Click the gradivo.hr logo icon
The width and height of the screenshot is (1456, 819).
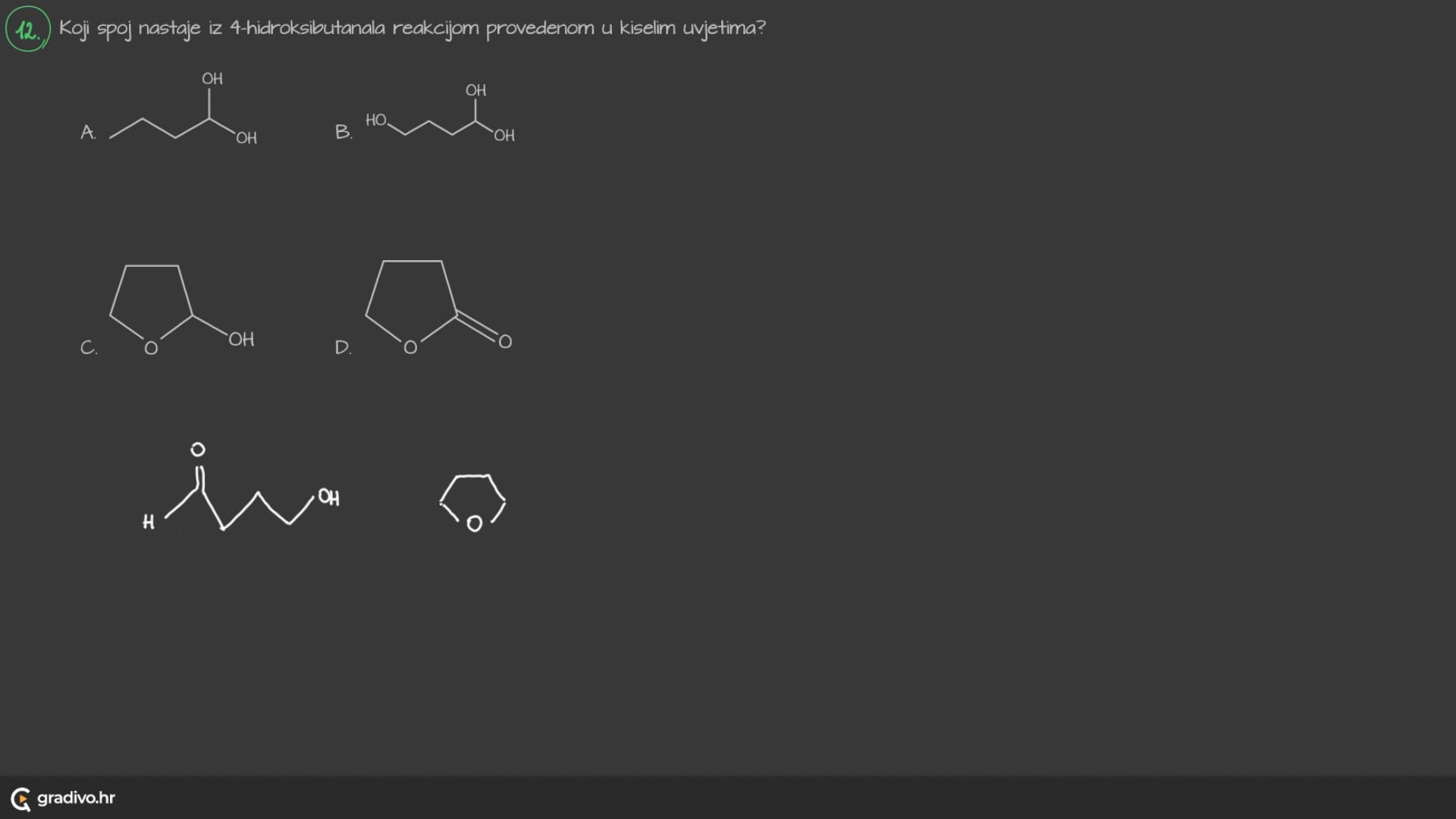(x=20, y=799)
